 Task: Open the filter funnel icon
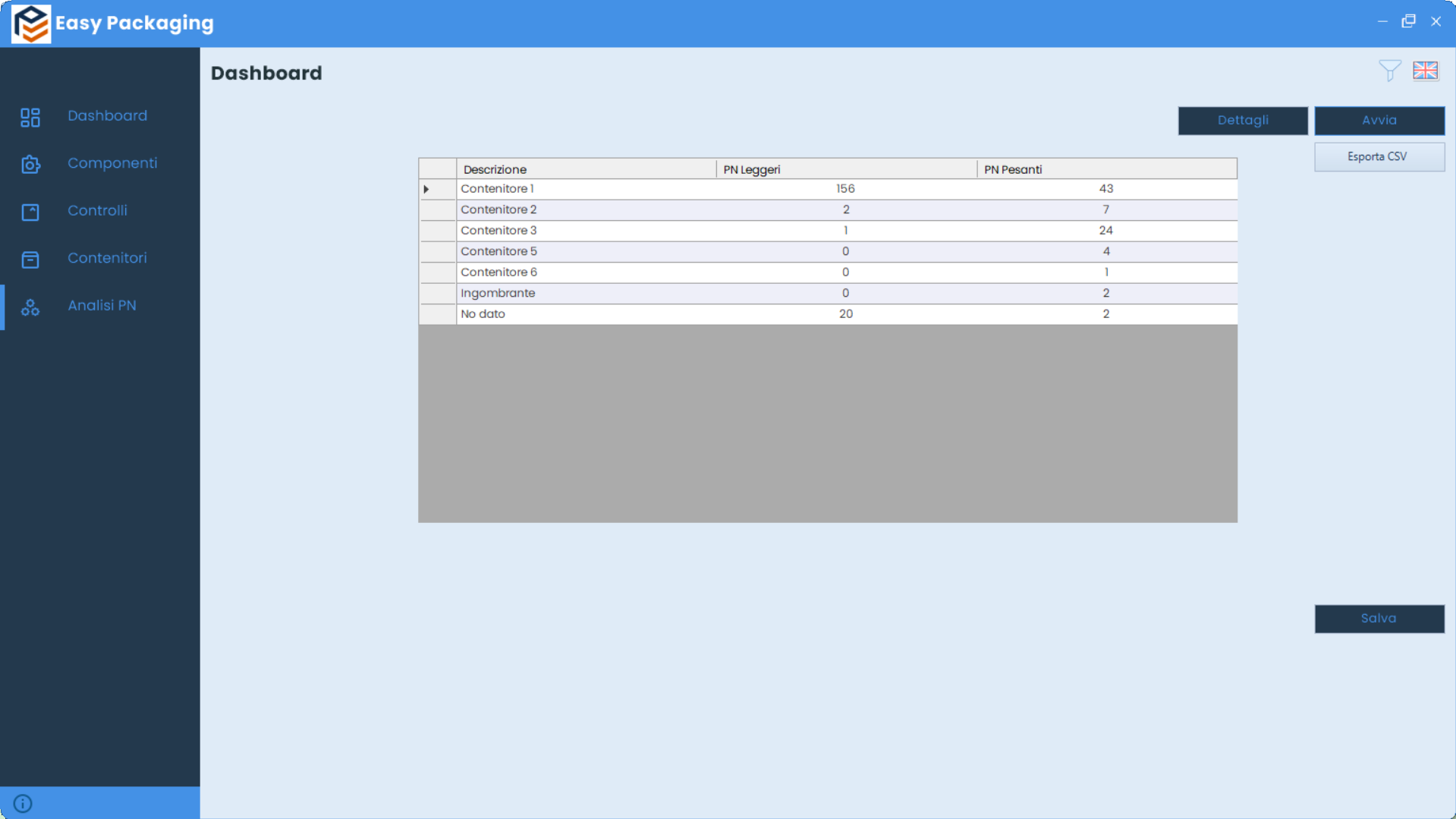(1389, 71)
